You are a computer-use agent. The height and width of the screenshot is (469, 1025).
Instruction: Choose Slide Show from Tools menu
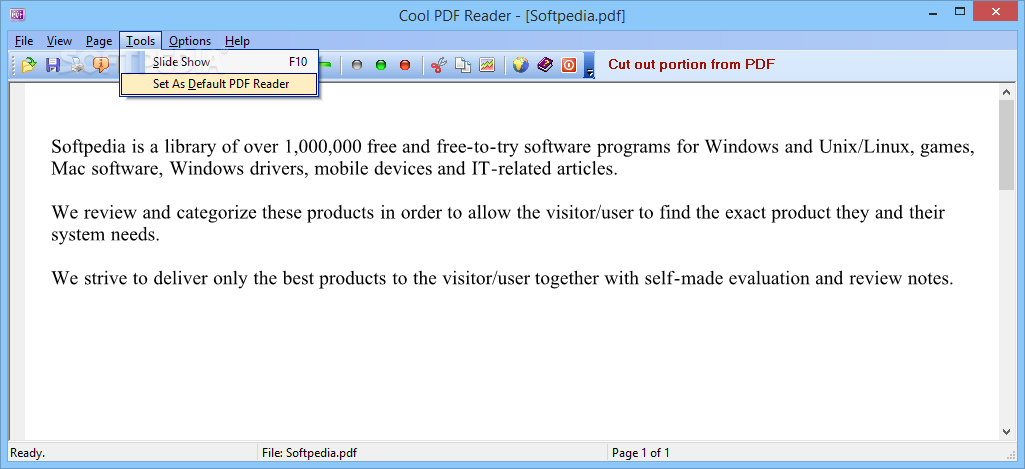(219, 62)
